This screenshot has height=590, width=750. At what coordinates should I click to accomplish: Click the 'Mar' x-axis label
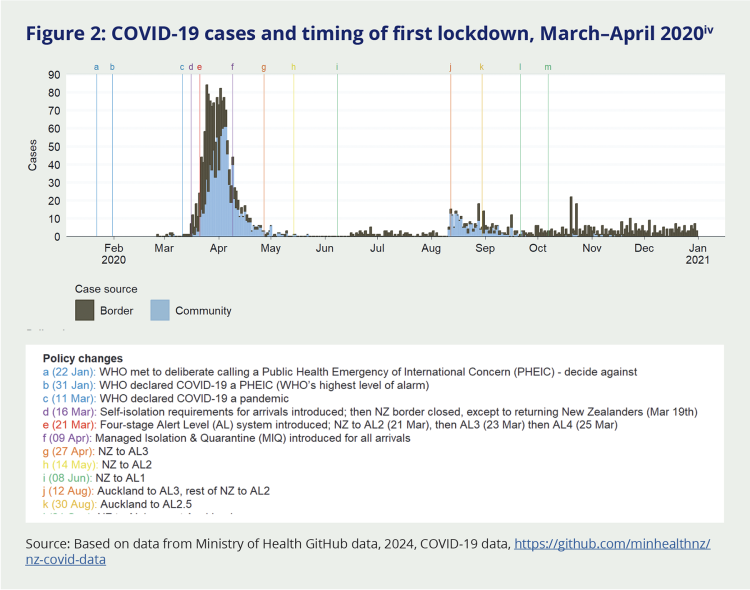pos(164,248)
